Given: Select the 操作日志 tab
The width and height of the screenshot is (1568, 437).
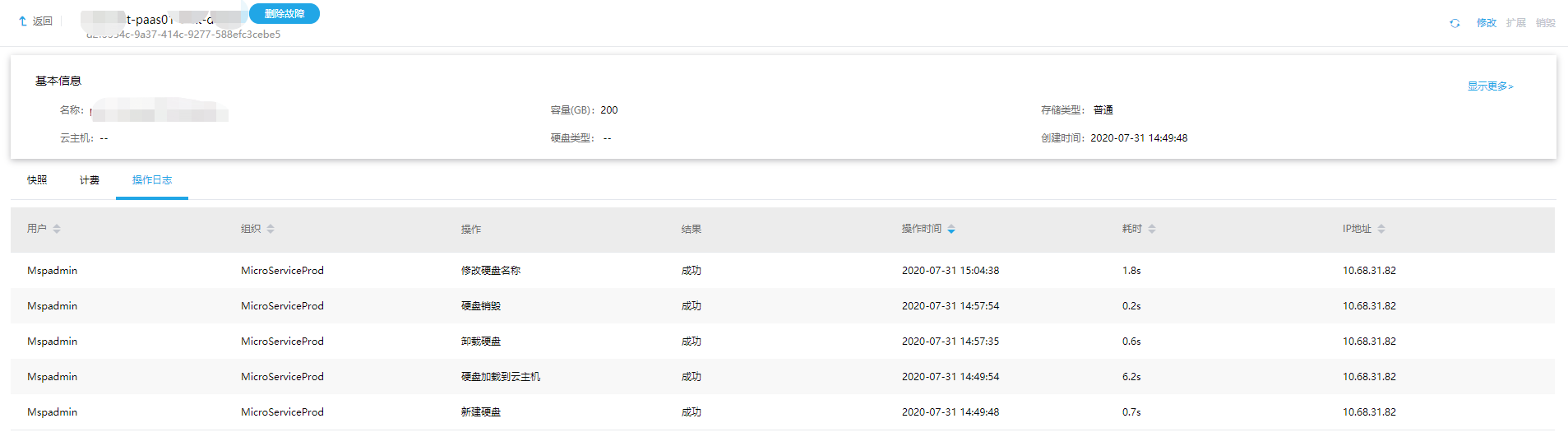Looking at the screenshot, I should [152, 180].
